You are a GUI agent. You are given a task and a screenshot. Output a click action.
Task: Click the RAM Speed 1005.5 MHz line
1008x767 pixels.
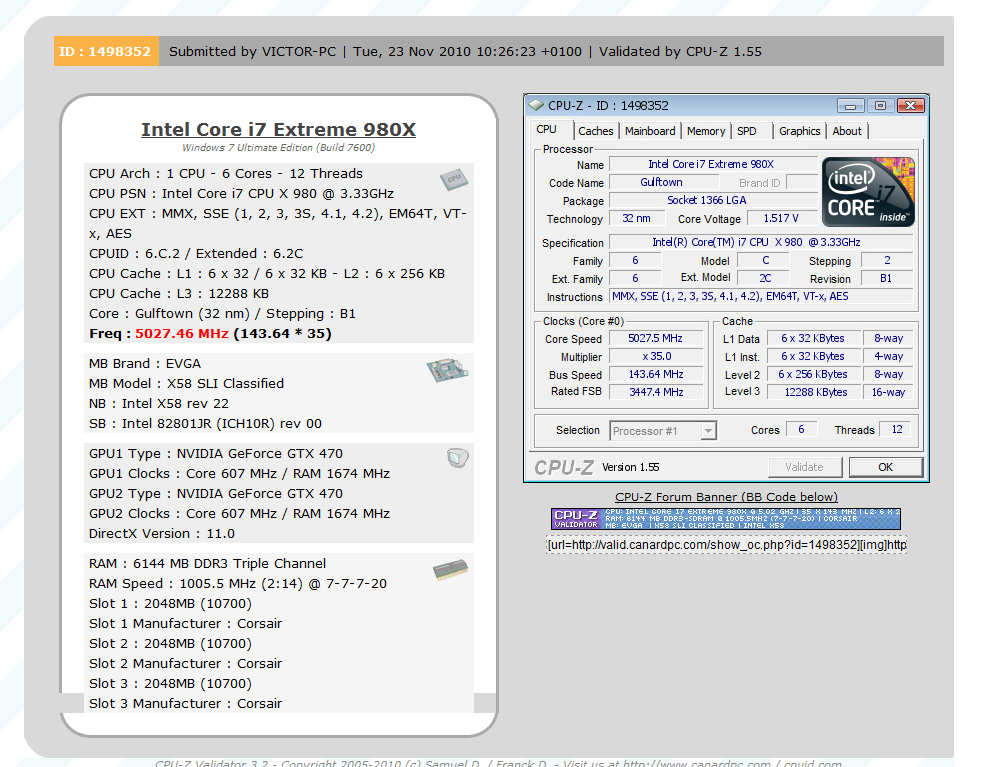(238, 584)
